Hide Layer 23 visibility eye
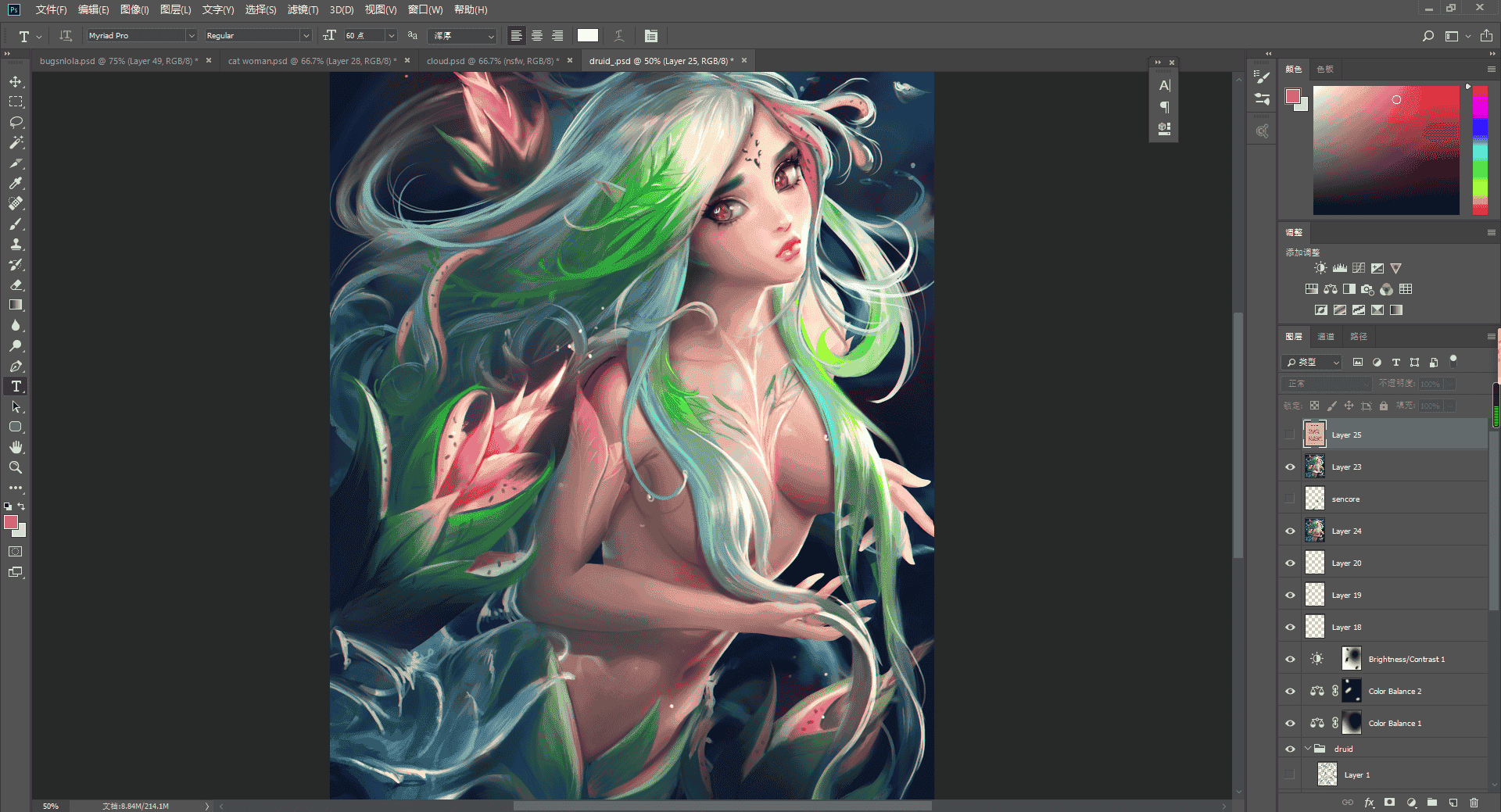This screenshot has width=1501, height=812. click(x=1290, y=467)
